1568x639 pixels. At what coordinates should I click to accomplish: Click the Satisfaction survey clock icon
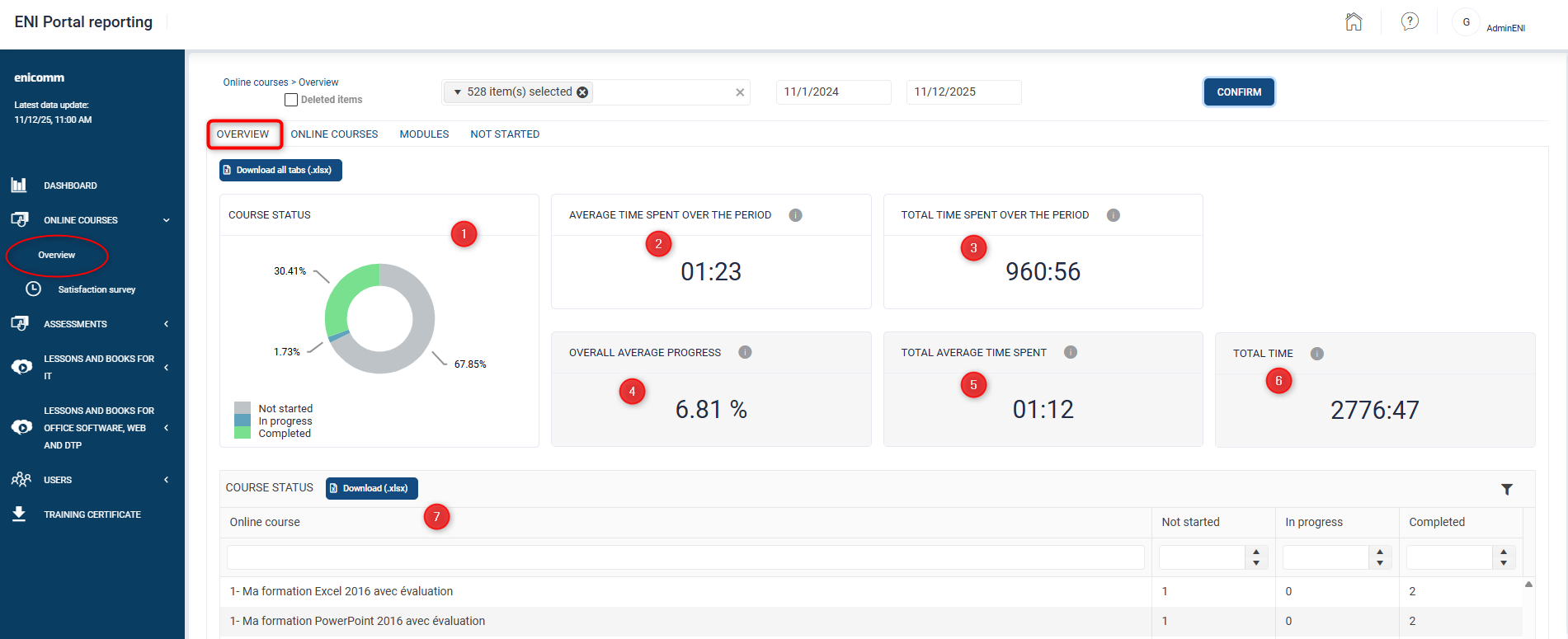click(x=33, y=289)
